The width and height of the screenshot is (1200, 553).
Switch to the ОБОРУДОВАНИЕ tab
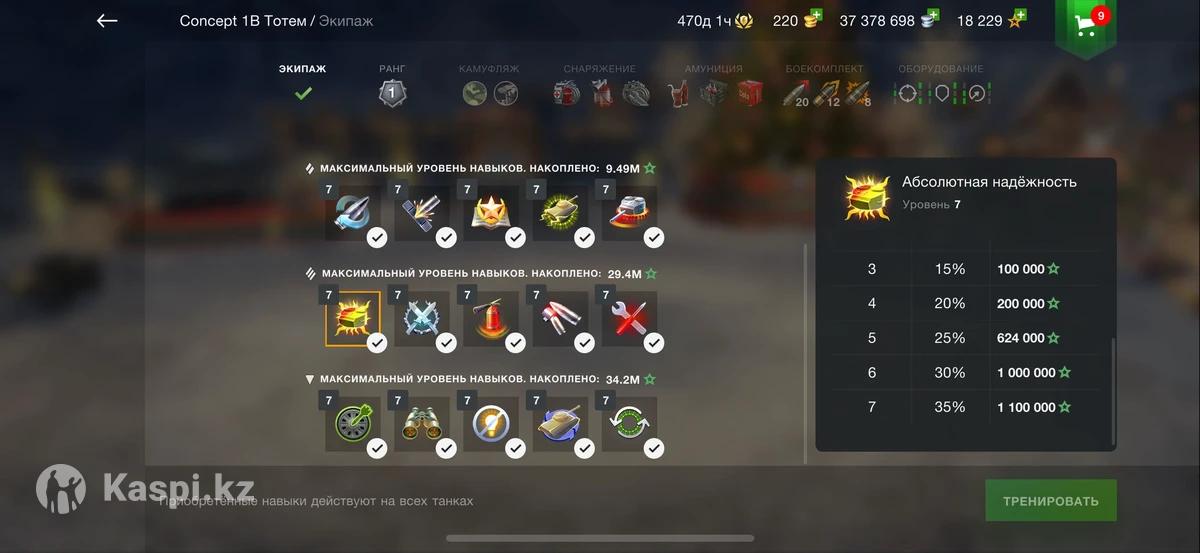coord(940,85)
